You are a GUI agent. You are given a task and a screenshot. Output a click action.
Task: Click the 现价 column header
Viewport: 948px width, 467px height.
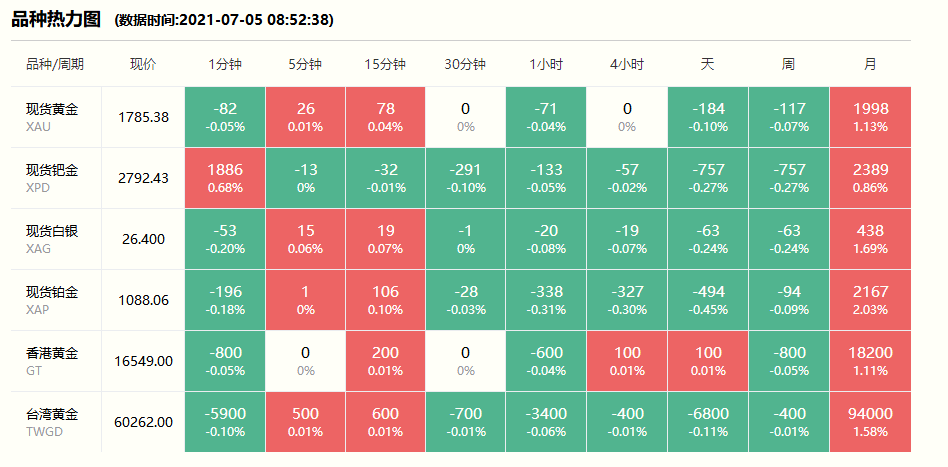point(143,64)
